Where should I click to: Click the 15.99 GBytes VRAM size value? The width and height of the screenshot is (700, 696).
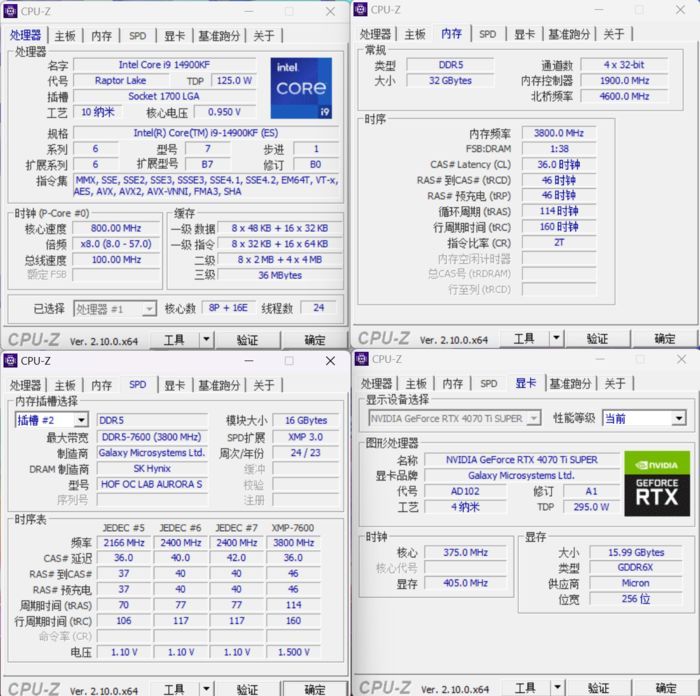[x=636, y=552]
